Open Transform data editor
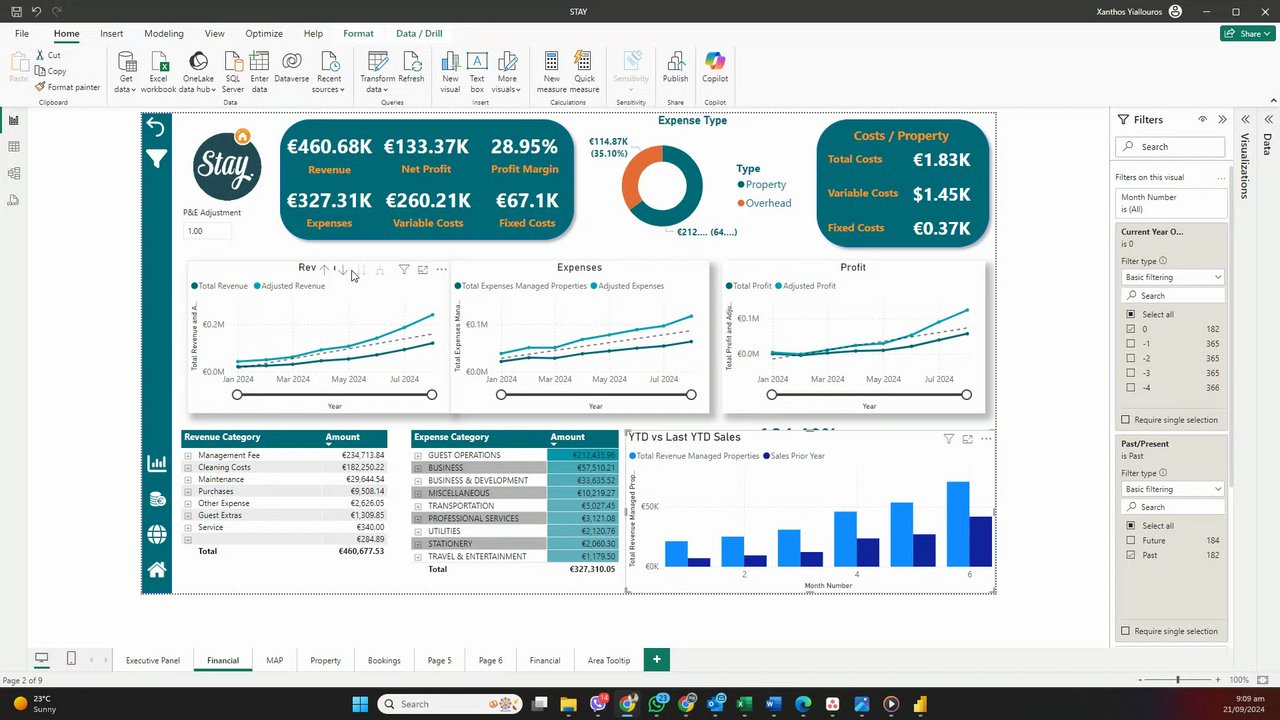Screen dimensions: 1280x720 377,72
